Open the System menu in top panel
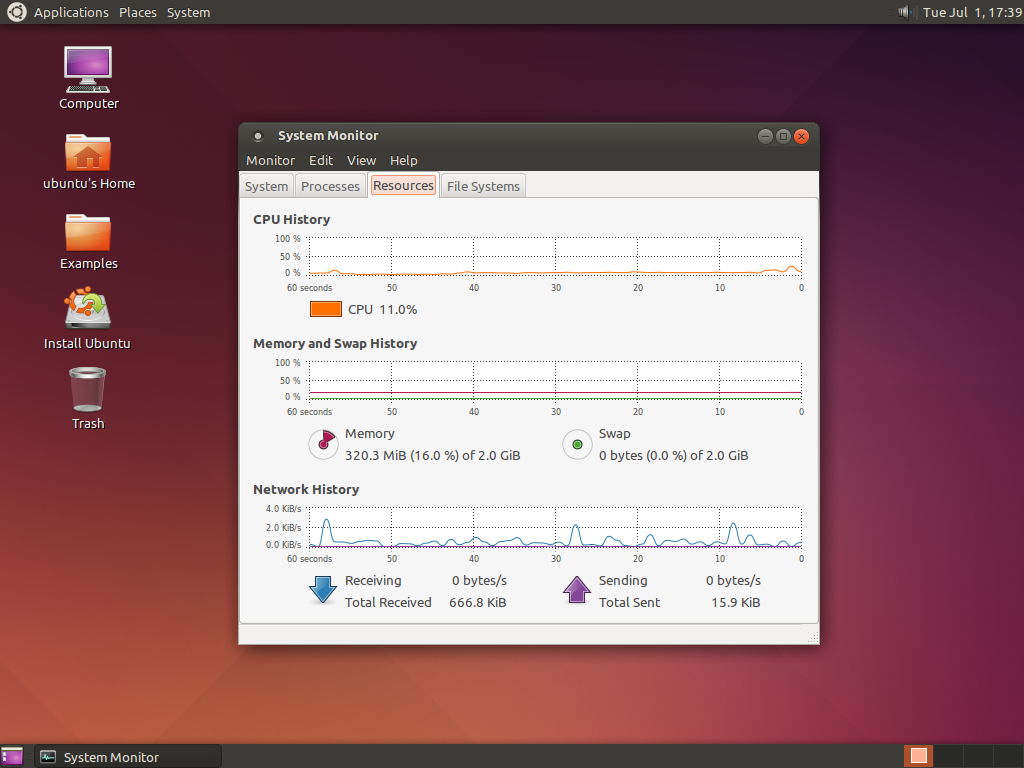 (x=188, y=12)
